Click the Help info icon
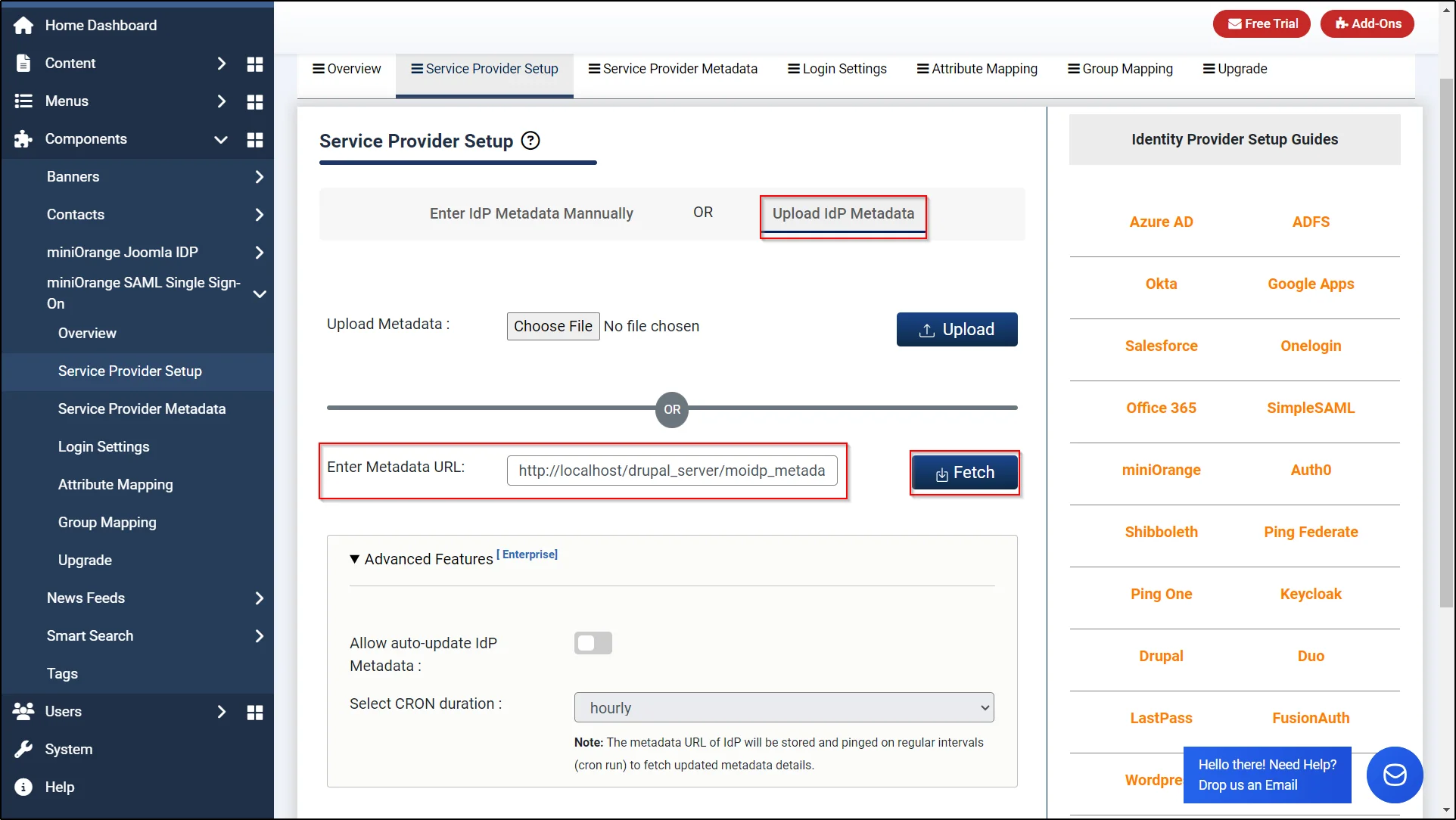 tap(23, 787)
